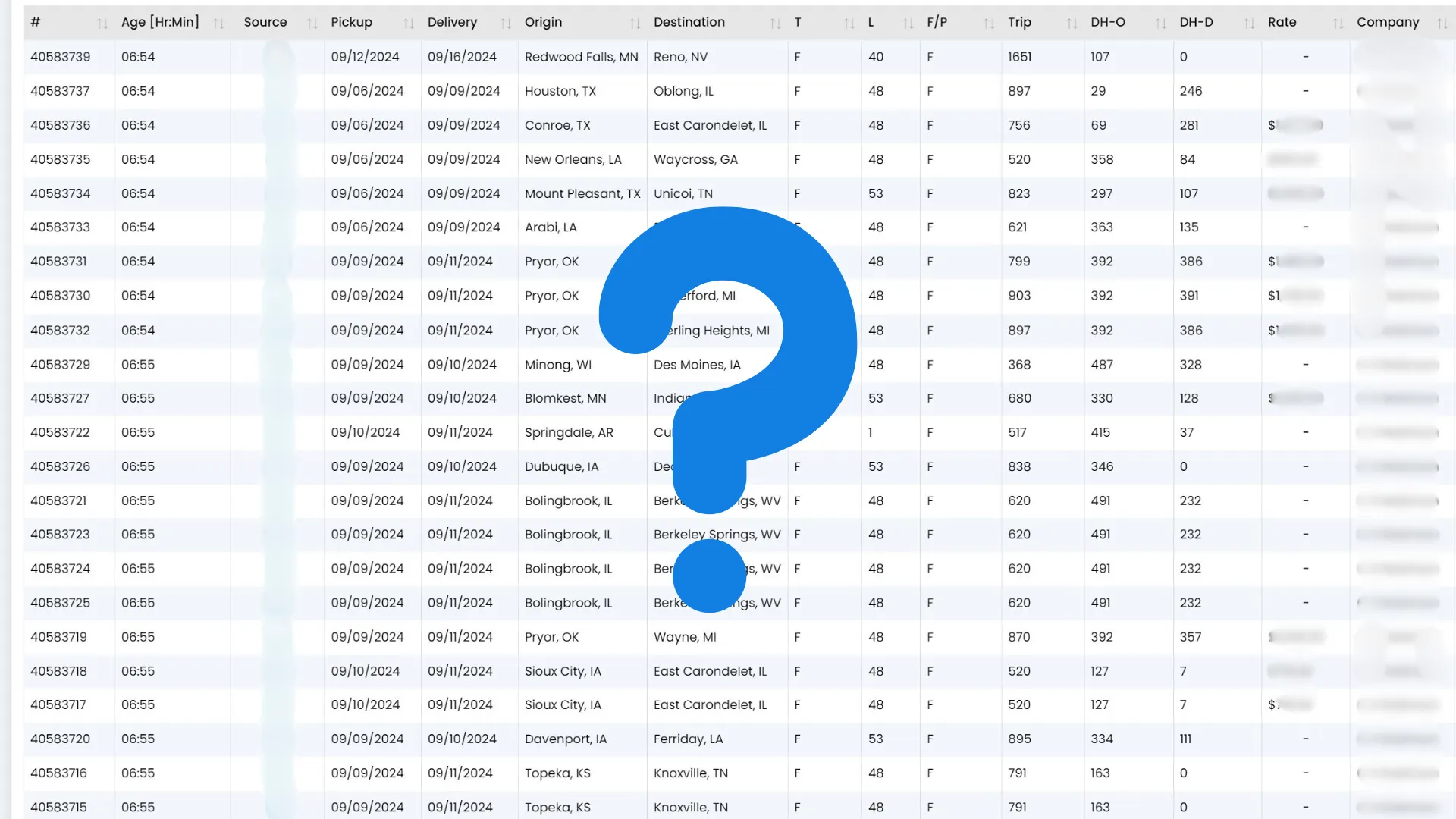Sort by Trip miles arrows
1456x819 pixels.
1072,24
